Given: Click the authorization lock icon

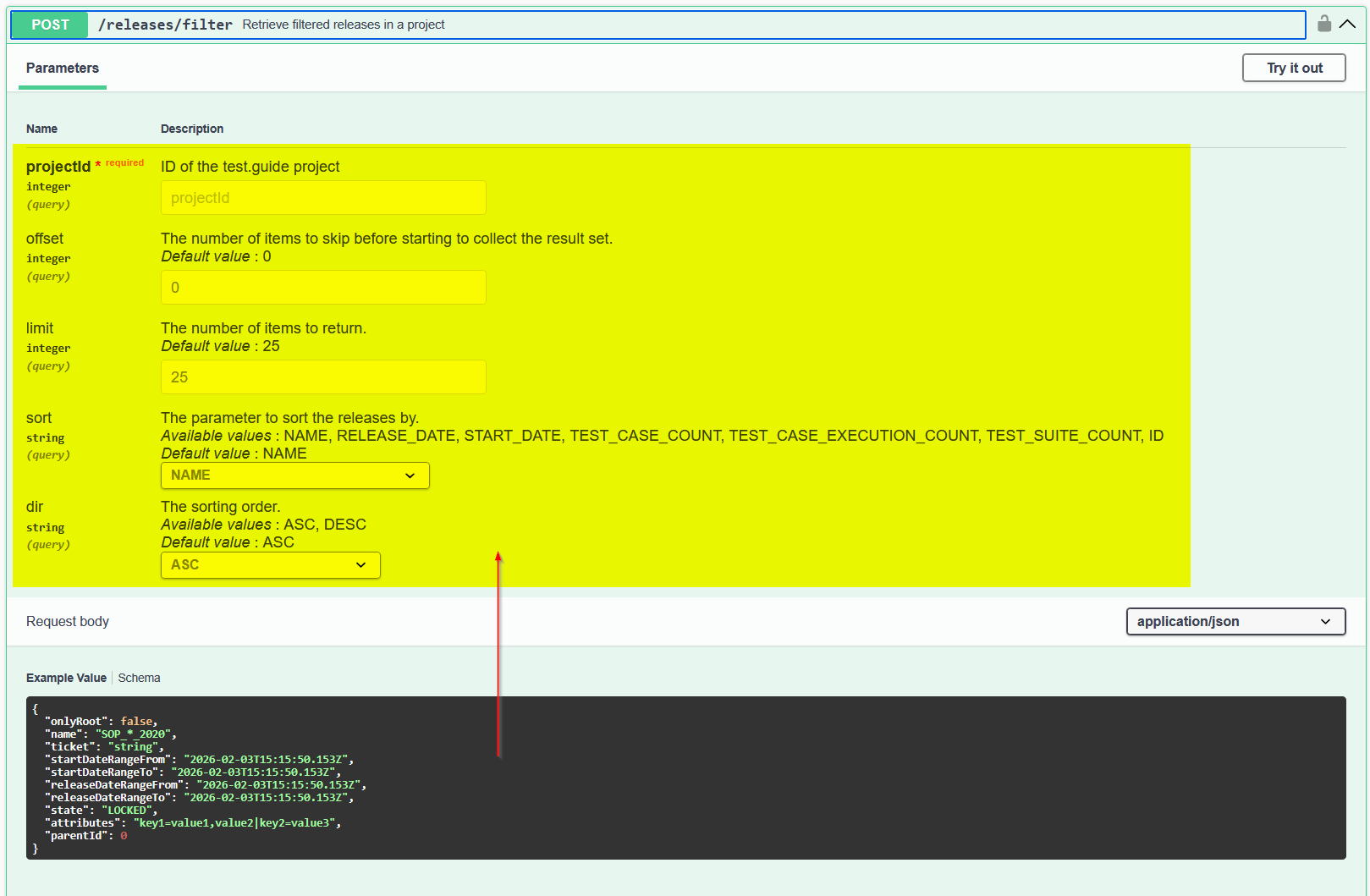Looking at the screenshot, I should point(1323,24).
